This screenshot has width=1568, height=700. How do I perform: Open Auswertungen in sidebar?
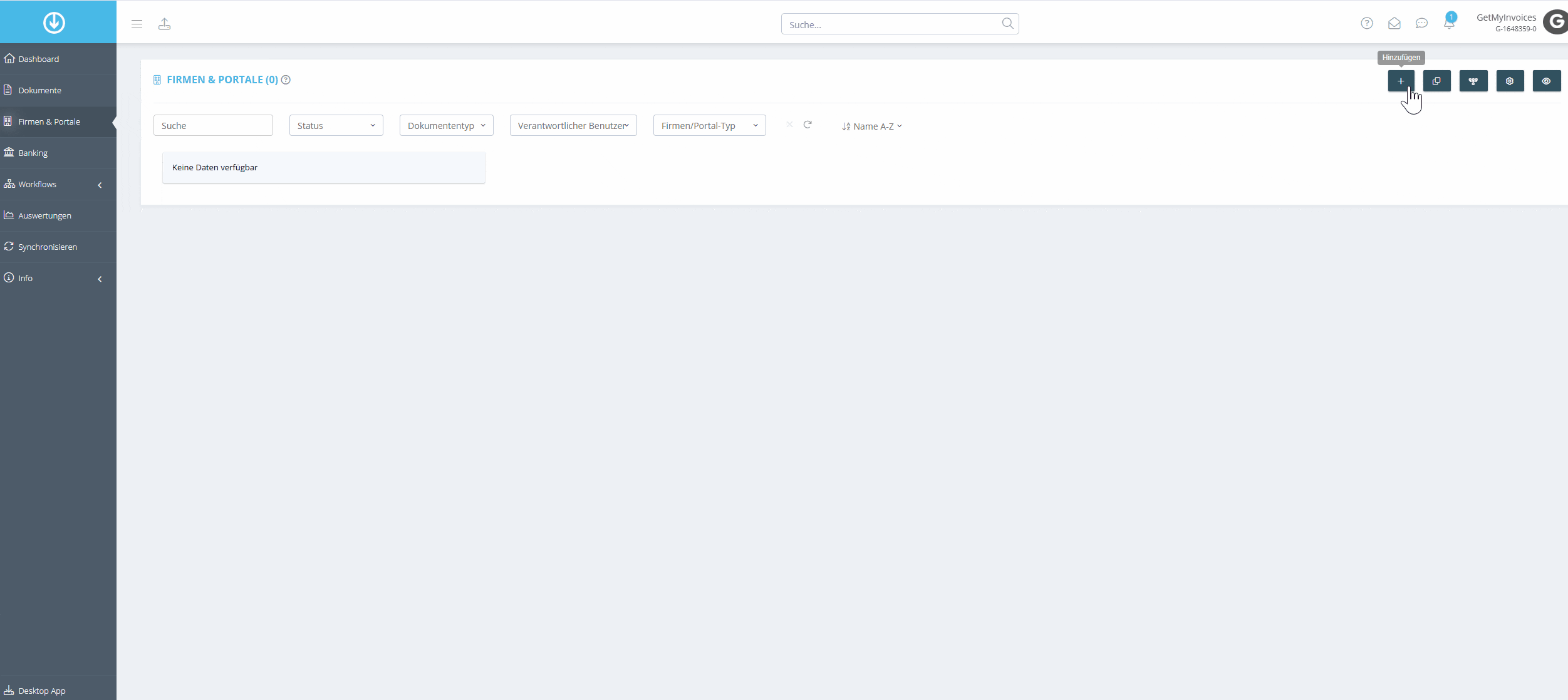point(58,215)
